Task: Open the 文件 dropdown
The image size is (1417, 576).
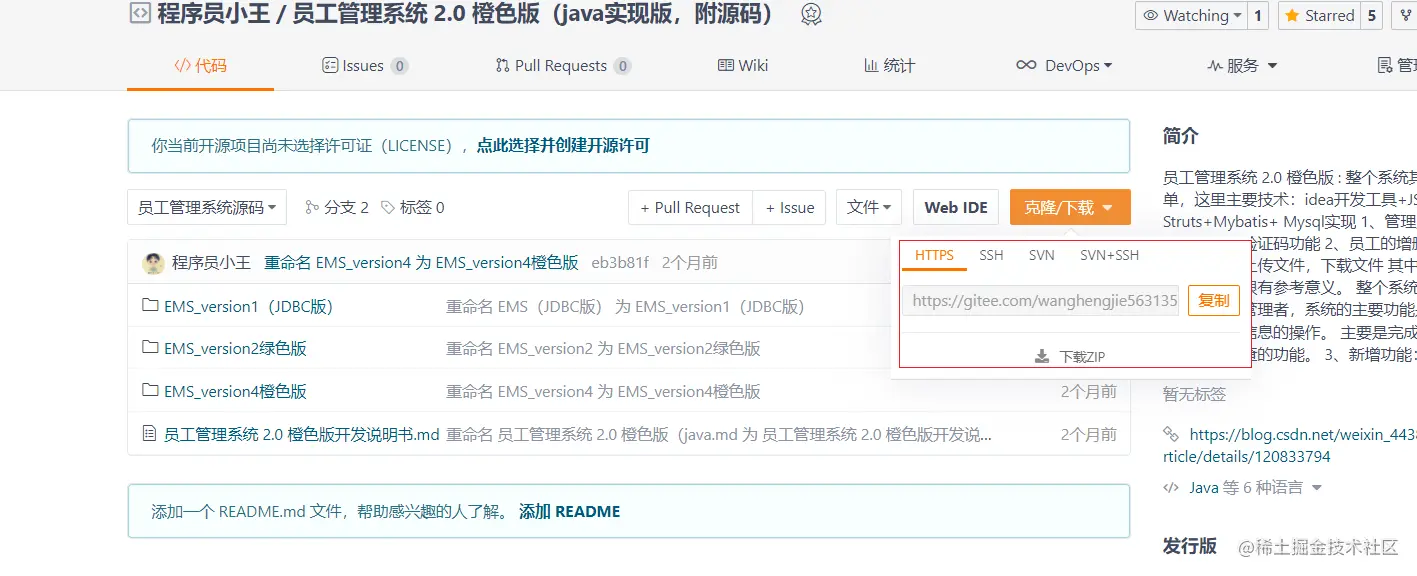Action: (x=869, y=207)
